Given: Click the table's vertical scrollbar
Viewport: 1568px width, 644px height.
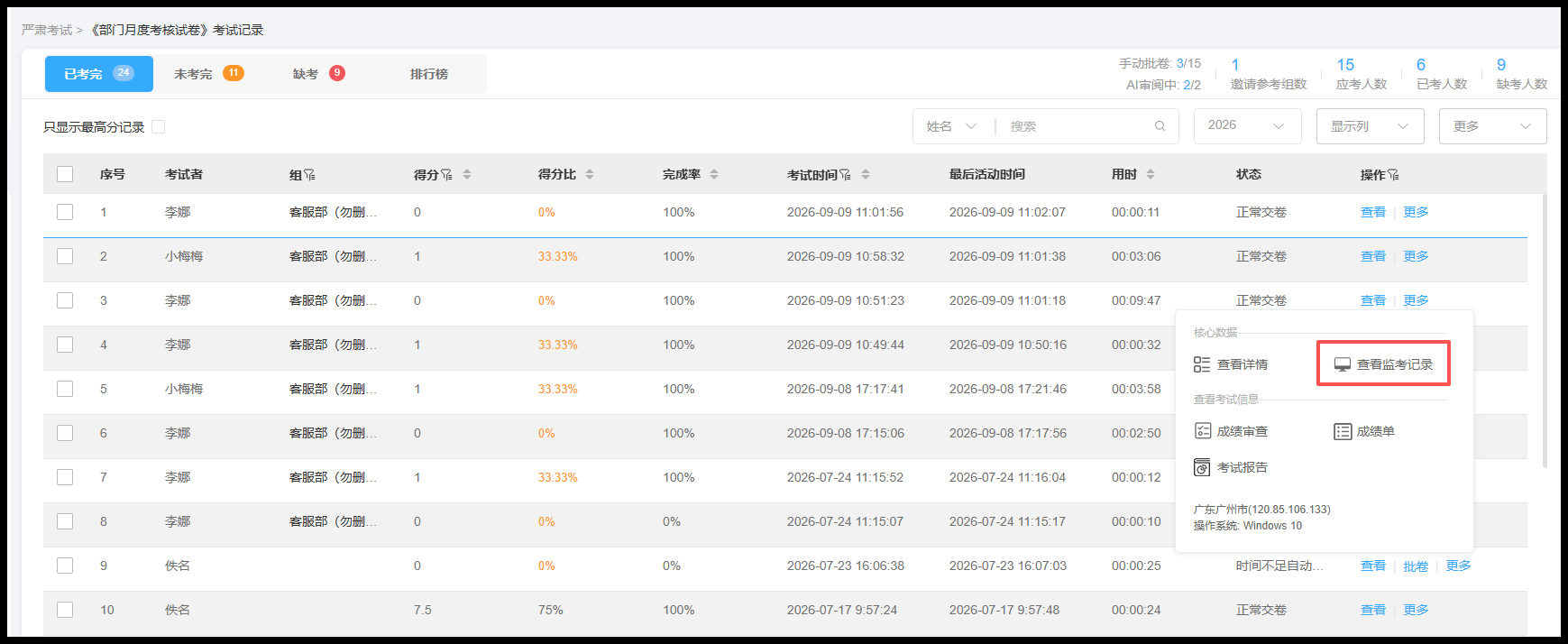Looking at the screenshot, I should point(1545,331).
